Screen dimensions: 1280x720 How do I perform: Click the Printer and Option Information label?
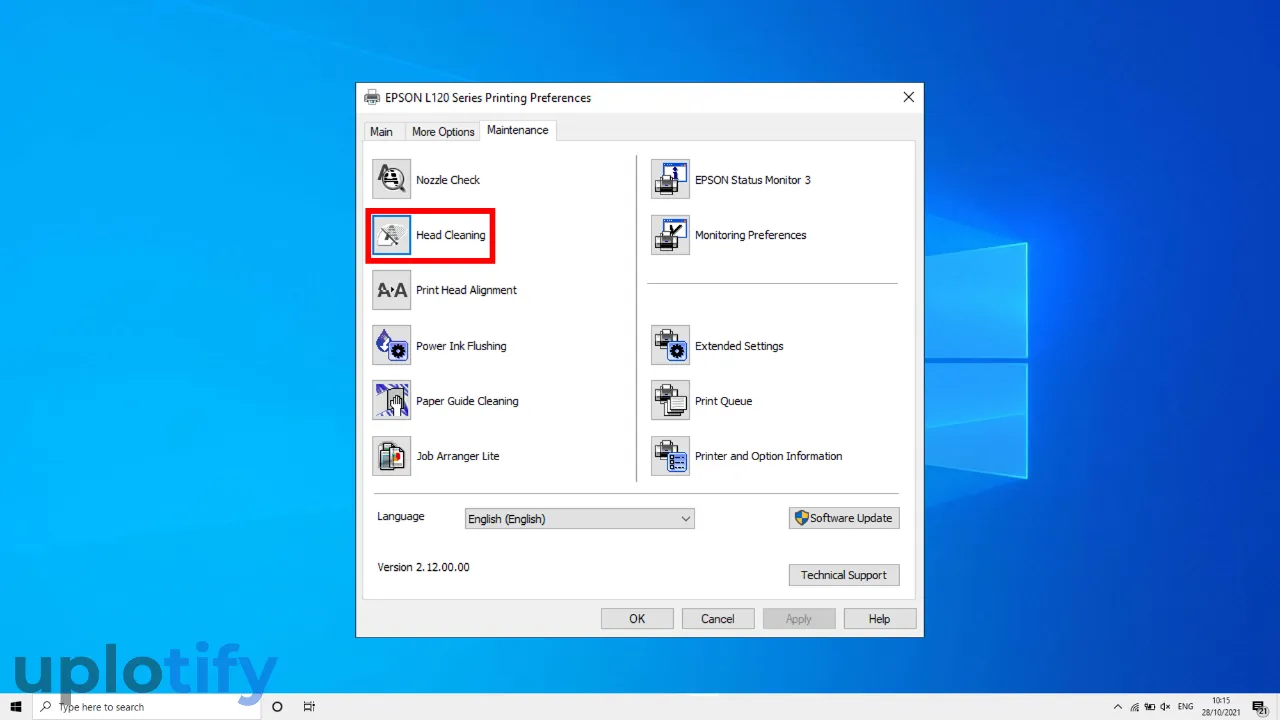769,456
